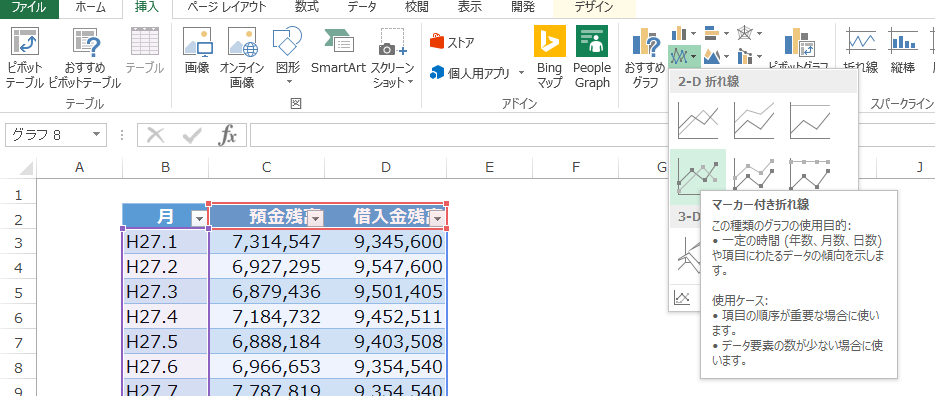935x396 pixels.
Task: Switch to the ページ レイアウト tab
Action: click(x=227, y=8)
